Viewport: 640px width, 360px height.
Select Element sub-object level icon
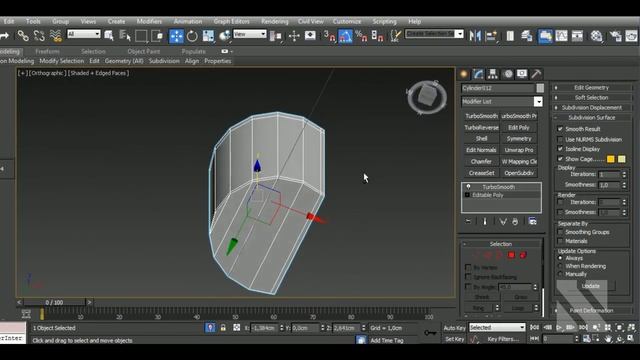point(523,255)
